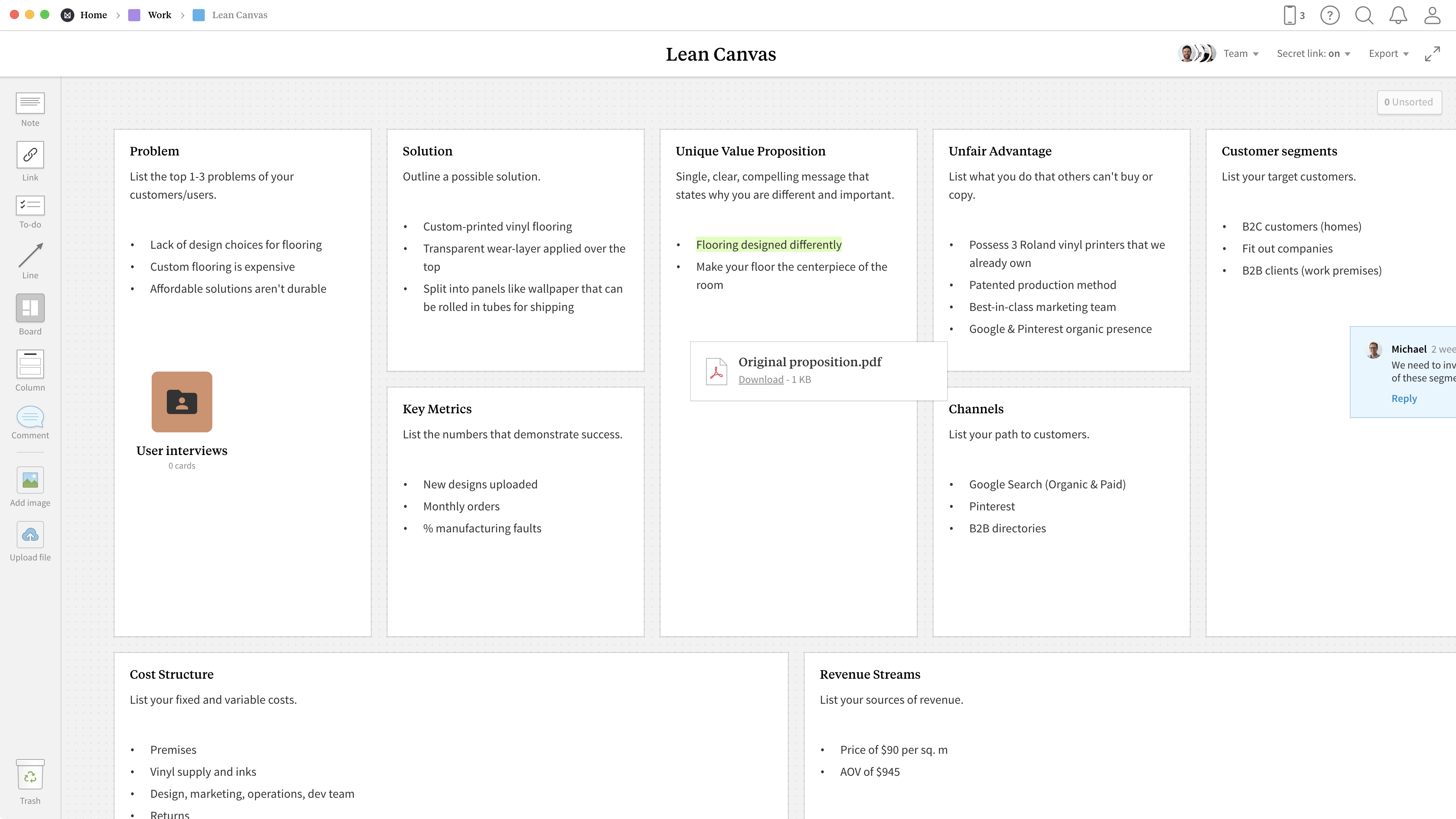Click the purple Work board icon
The image size is (1456, 819).
[x=134, y=15]
